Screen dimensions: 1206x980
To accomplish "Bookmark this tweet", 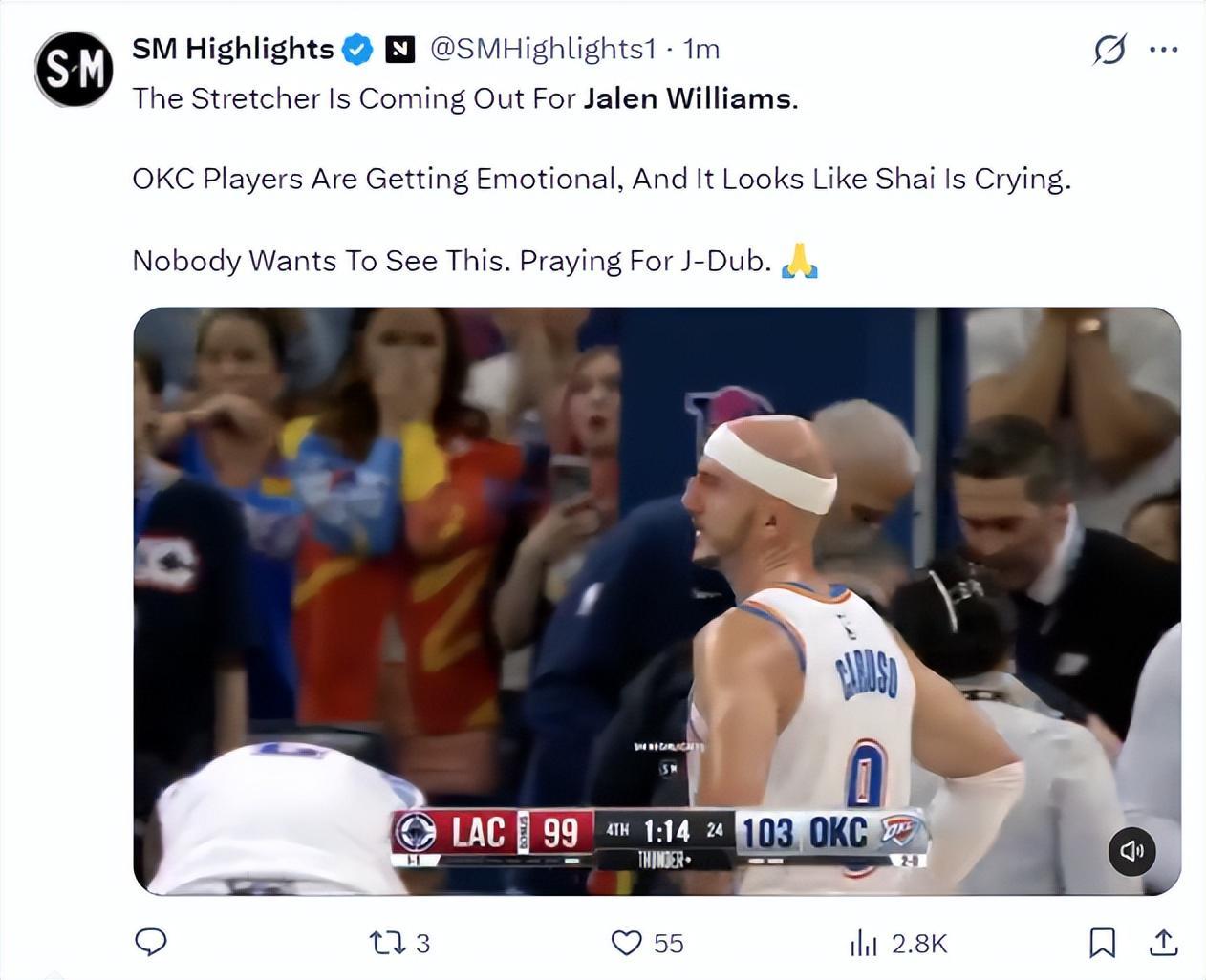I will (x=1102, y=943).
